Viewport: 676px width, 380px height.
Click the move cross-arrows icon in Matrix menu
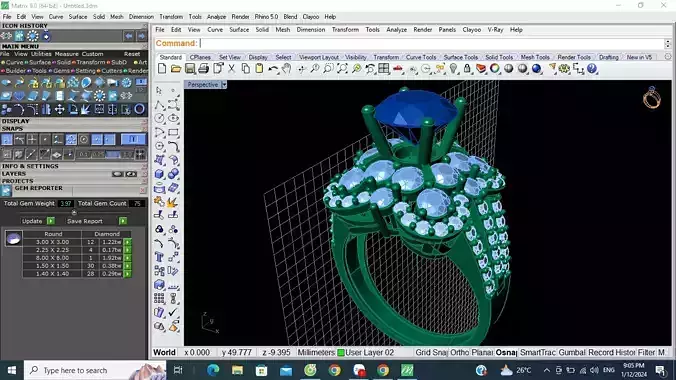tap(59, 110)
